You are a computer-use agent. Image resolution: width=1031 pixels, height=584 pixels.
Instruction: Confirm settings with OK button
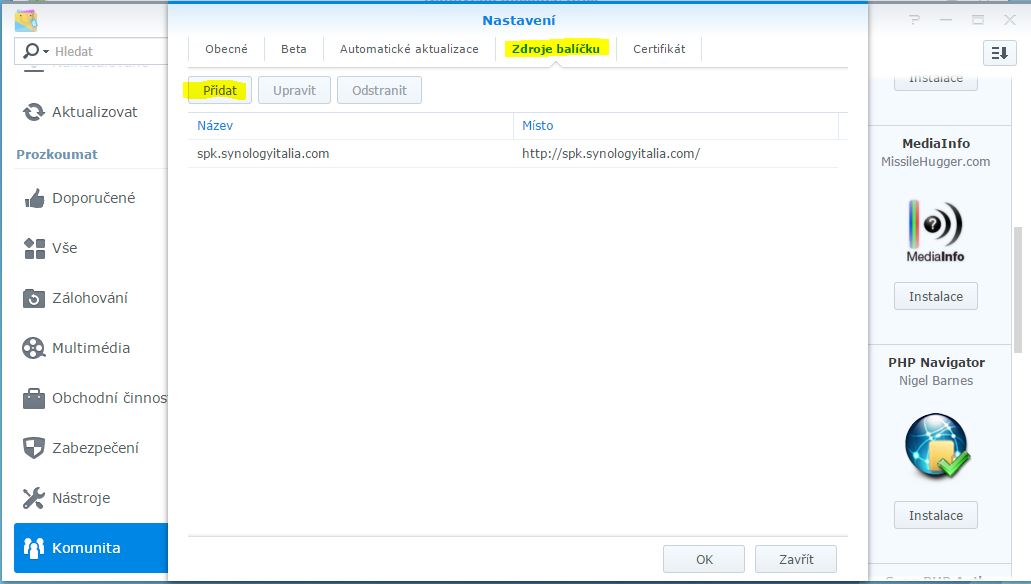pyautogui.click(x=704, y=559)
